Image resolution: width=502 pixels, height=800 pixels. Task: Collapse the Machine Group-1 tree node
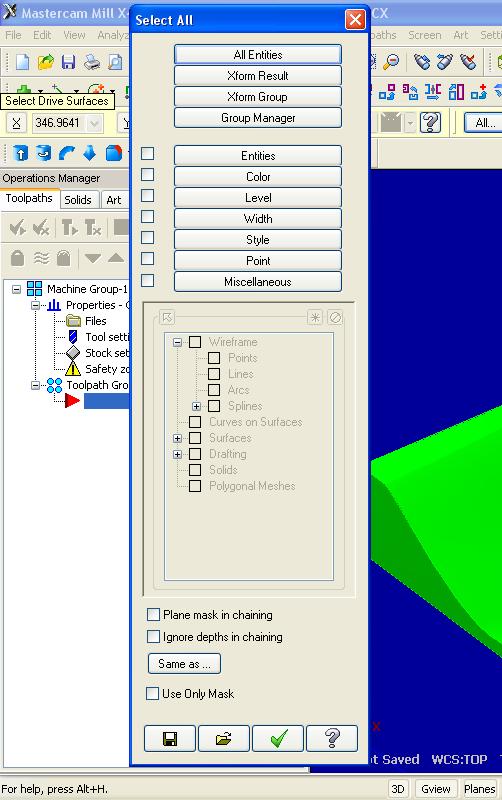pyautogui.click(x=16, y=289)
